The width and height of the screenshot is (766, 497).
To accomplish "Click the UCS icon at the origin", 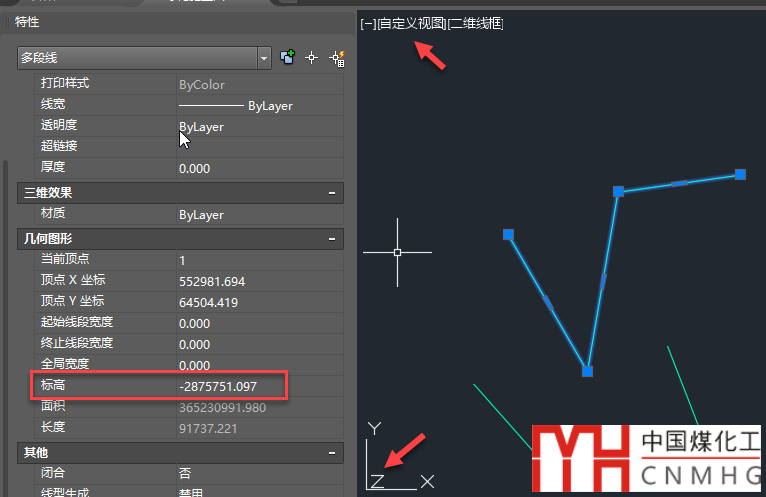I will [400, 456].
